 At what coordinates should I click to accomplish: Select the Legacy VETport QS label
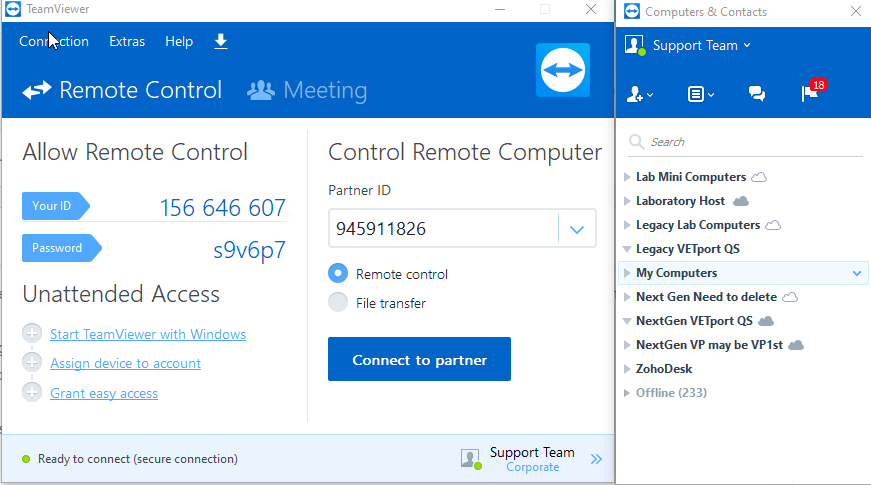pyautogui.click(x=688, y=249)
